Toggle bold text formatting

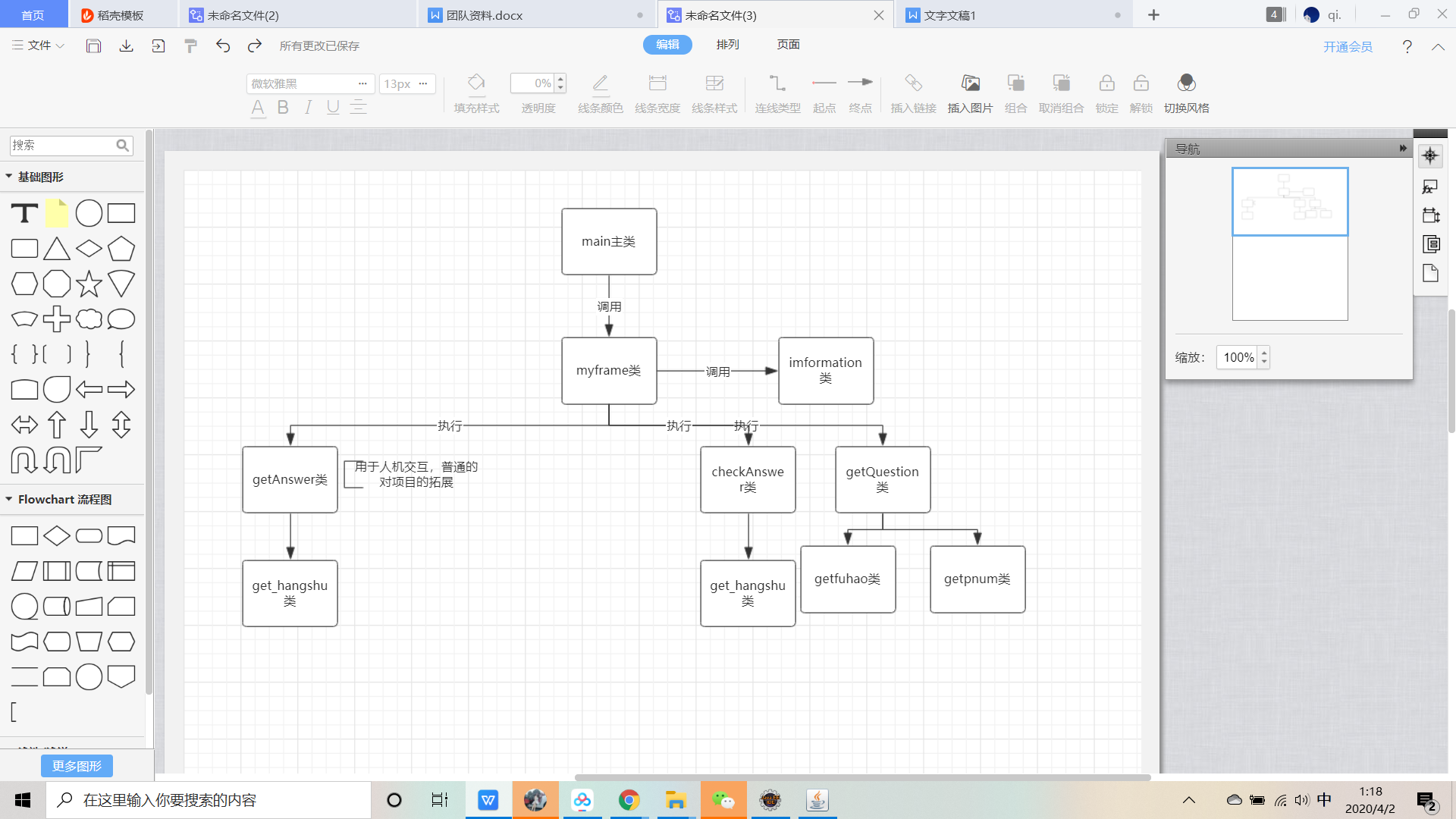pyautogui.click(x=283, y=108)
